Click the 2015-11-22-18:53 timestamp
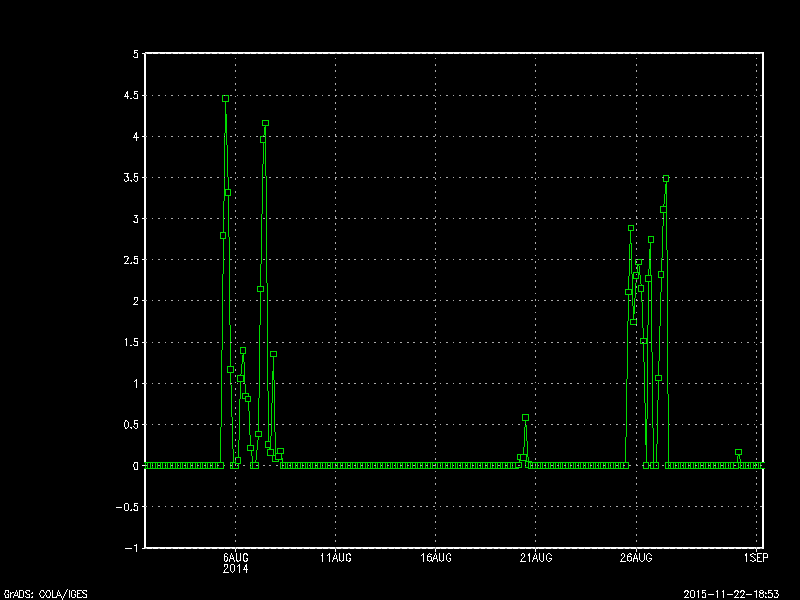This screenshot has height=600, width=800. coord(731,594)
